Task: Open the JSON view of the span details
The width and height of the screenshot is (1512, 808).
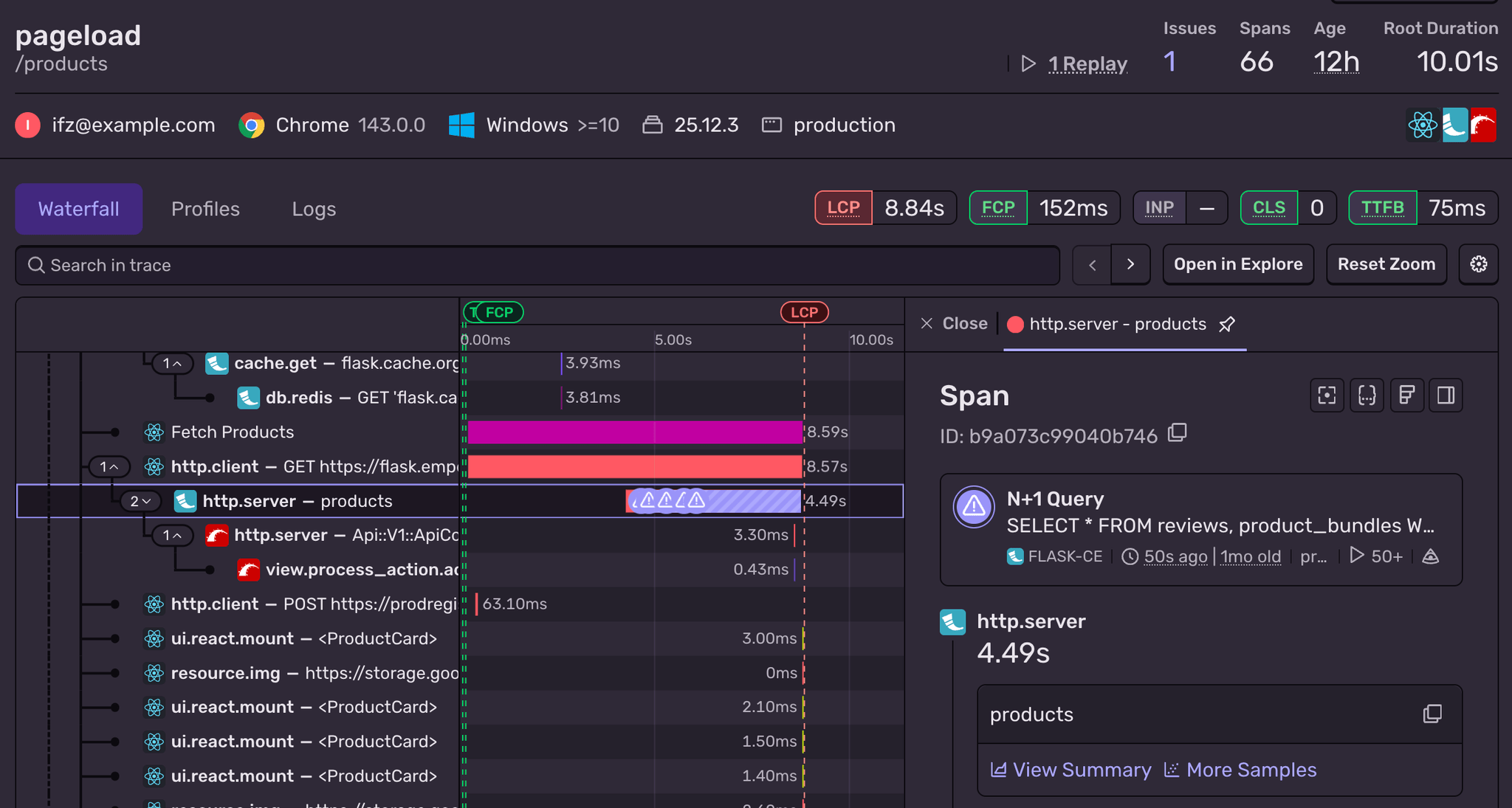Action: 1367,396
